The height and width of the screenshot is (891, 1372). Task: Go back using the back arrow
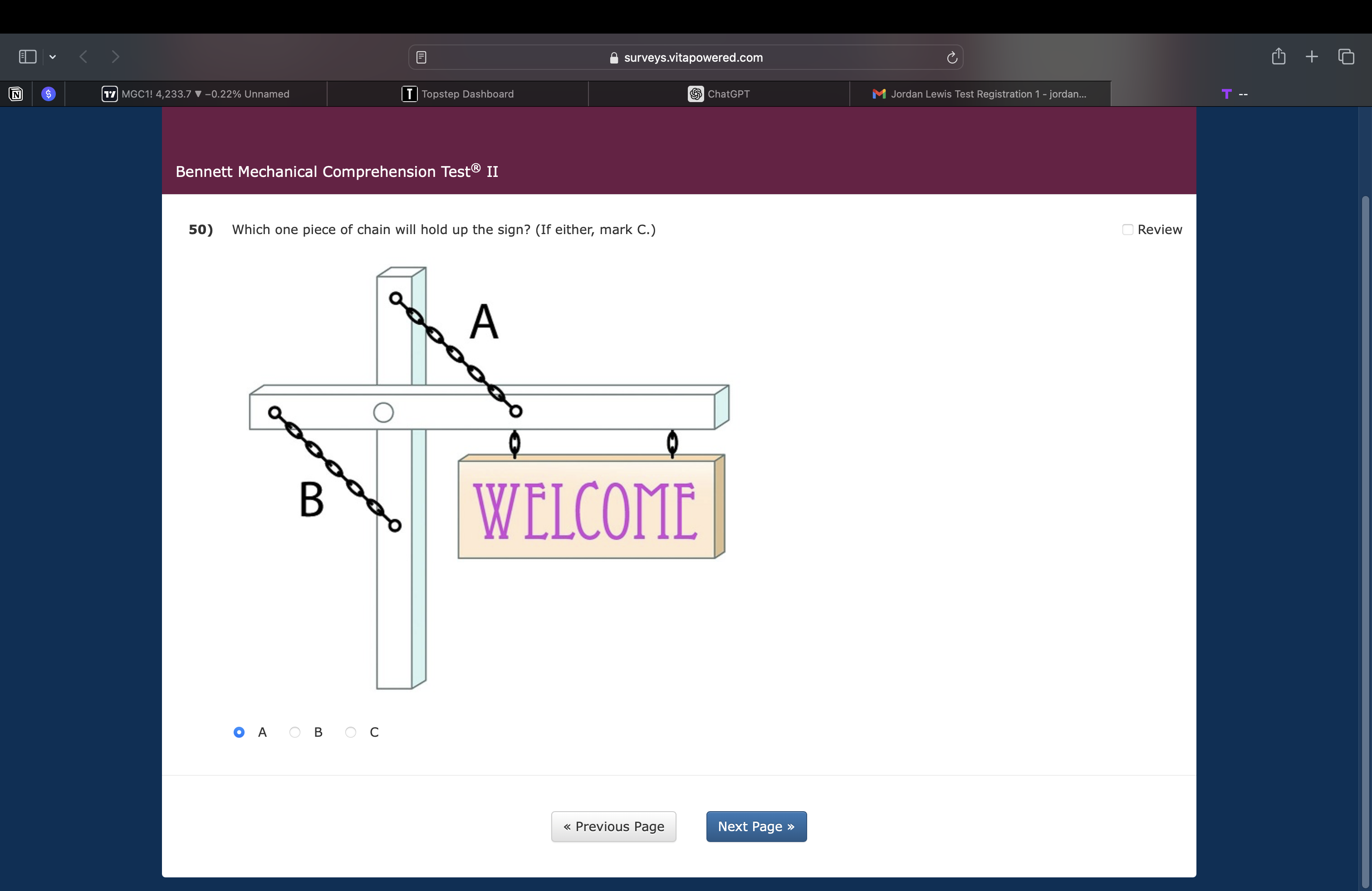(83, 56)
